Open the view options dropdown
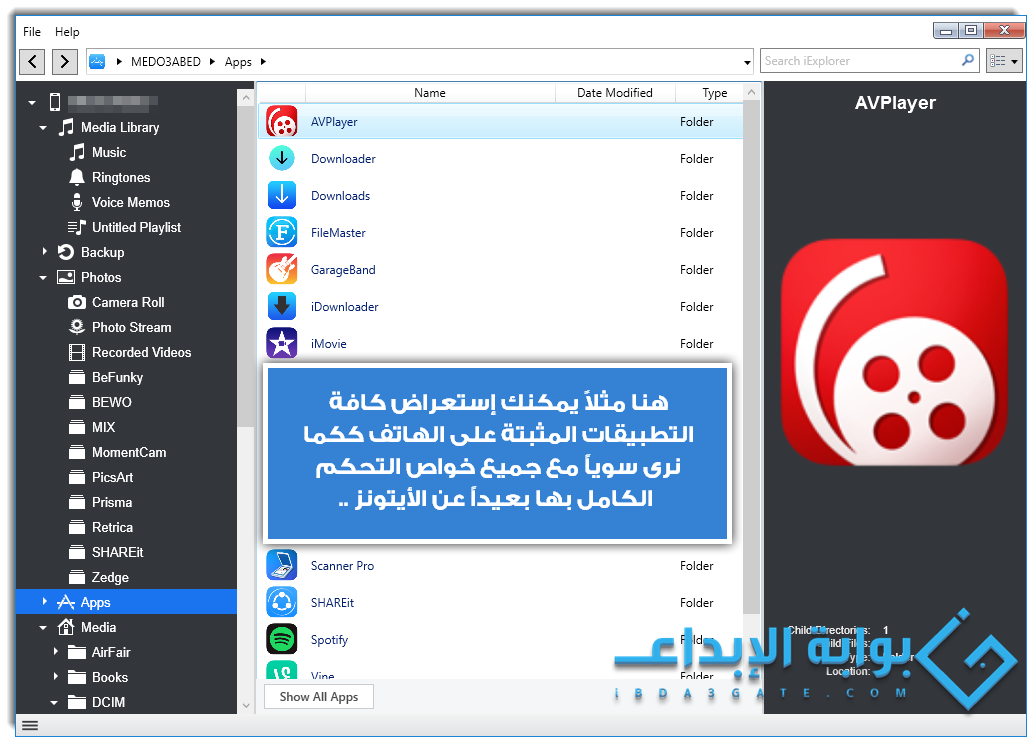Image resolution: width=1027 pixels, height=737 pixels. [x=1004, y=62]
